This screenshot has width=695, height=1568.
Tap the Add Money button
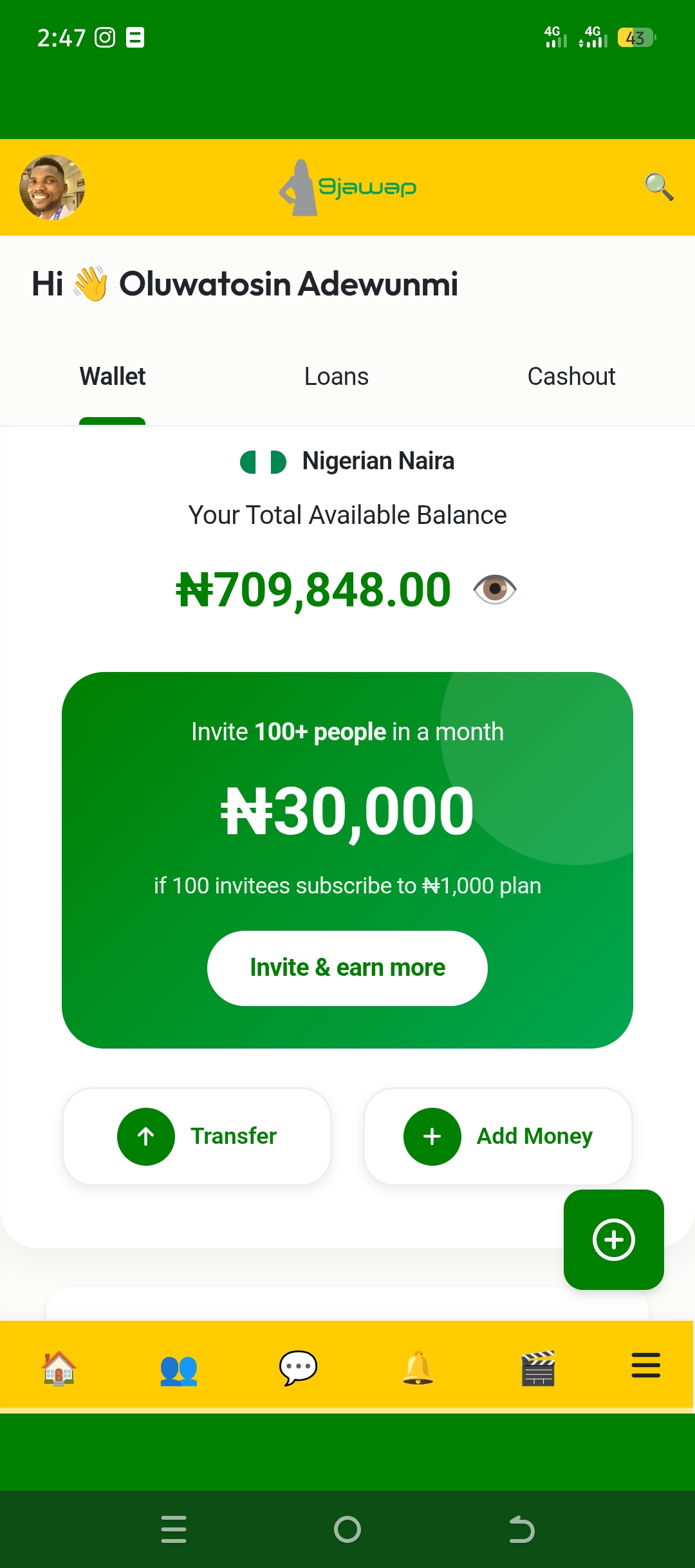point(497,1136)
